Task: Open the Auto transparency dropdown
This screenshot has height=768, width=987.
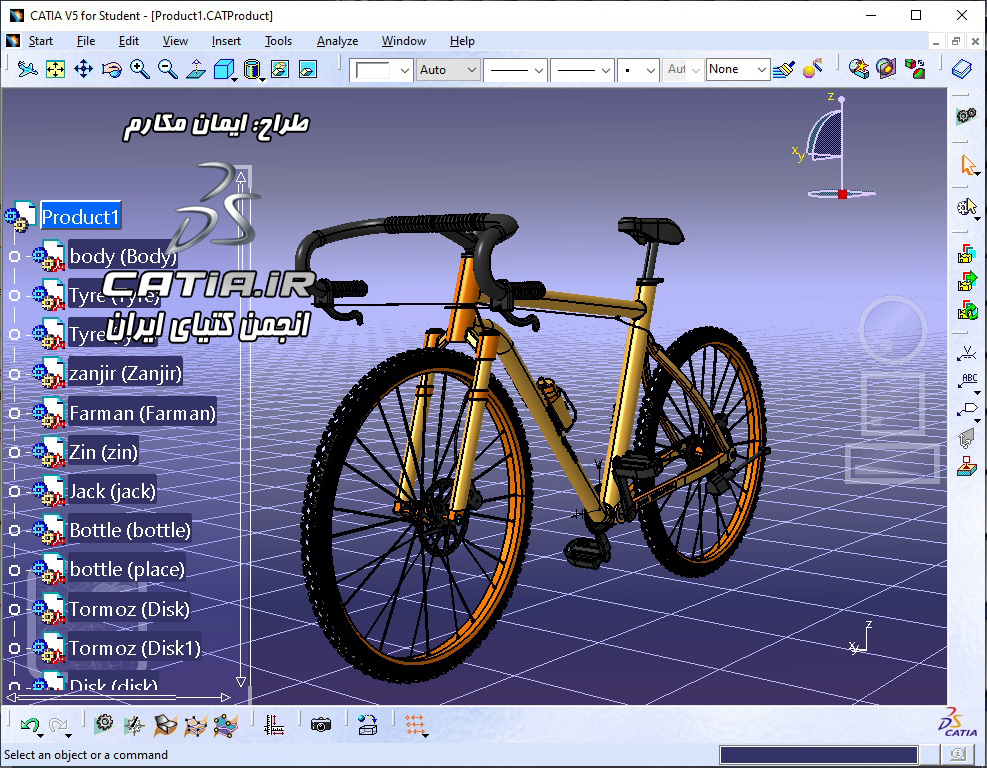Action: click(448, 70)
